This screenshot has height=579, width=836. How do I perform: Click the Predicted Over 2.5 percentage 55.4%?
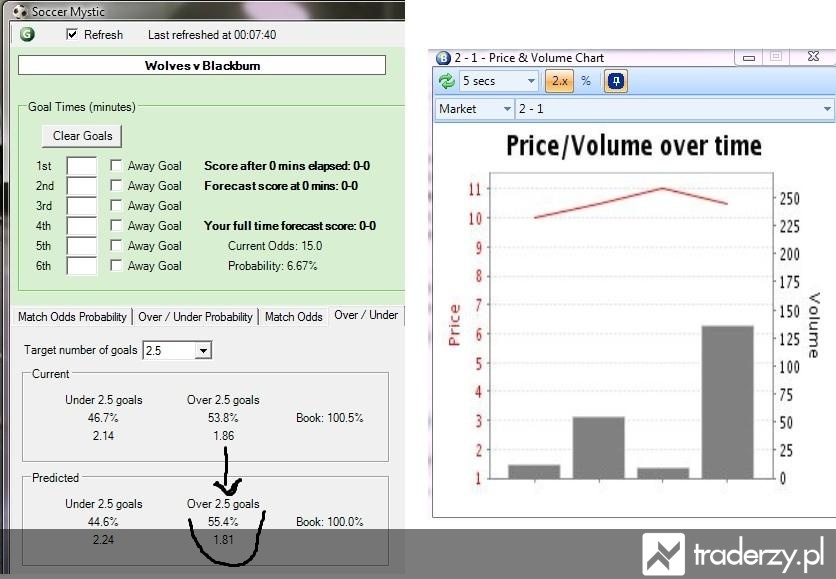point(223,521)
